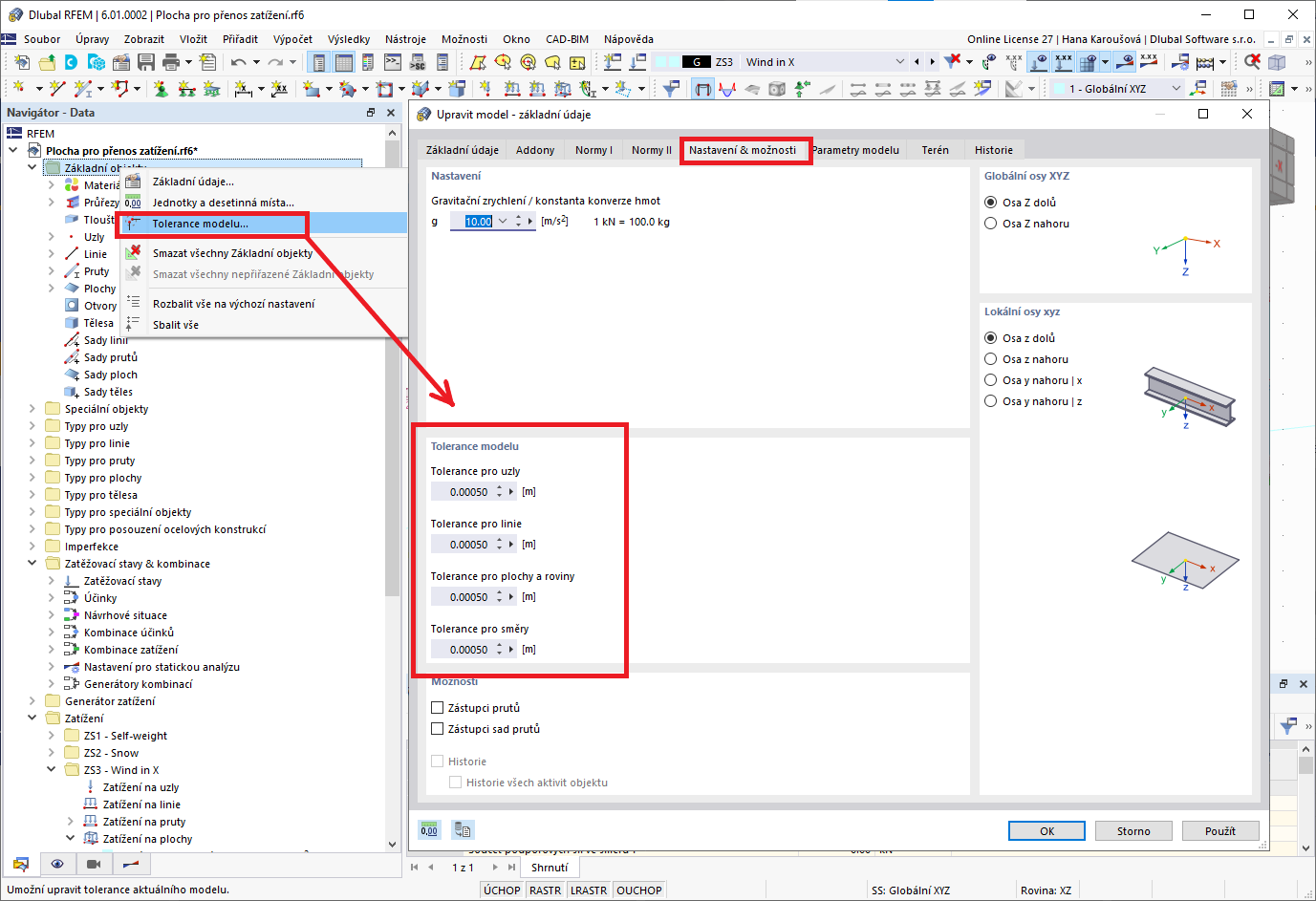Viewport: 1316px width, 901px height.
Task: Click the Tolerance pro uzly value field
Action: 464,492
